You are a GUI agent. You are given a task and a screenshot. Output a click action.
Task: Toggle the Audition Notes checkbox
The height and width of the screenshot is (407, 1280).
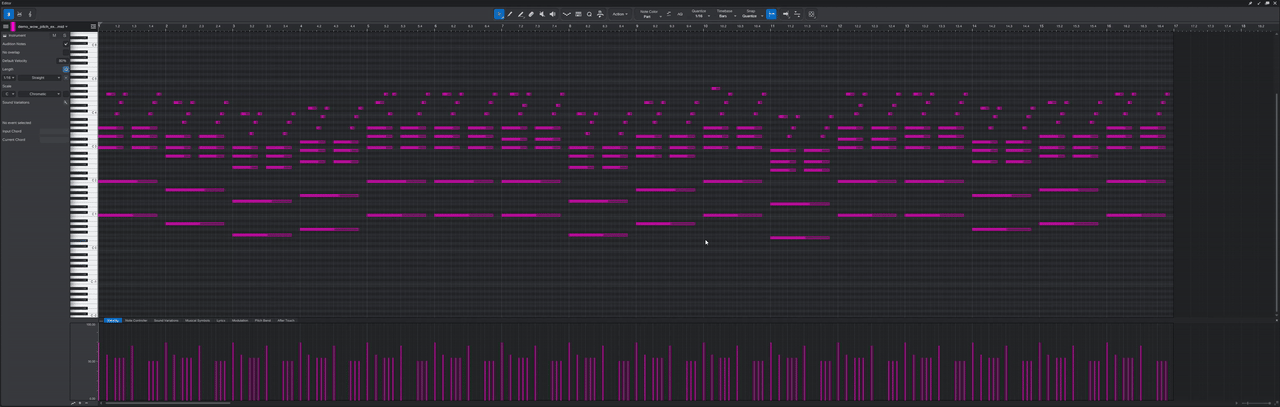[x=66, y=44]
